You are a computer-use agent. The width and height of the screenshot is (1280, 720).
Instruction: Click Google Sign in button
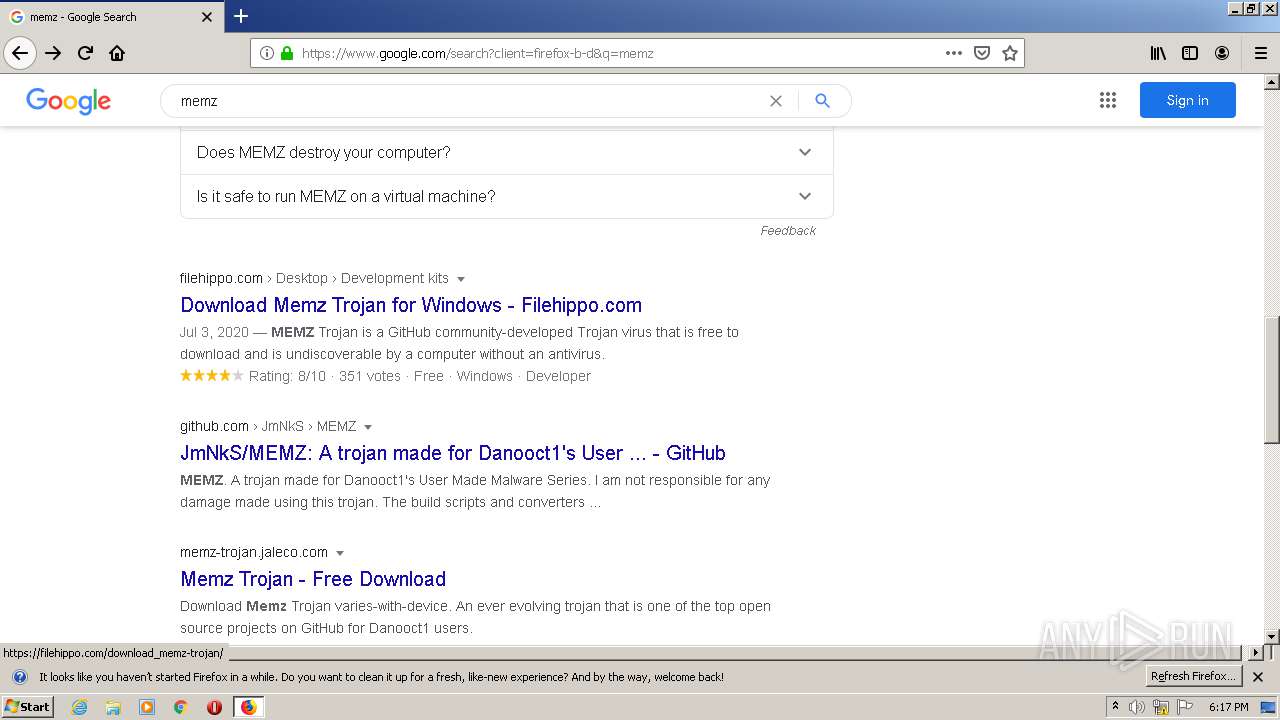[x=1187, y=100]
